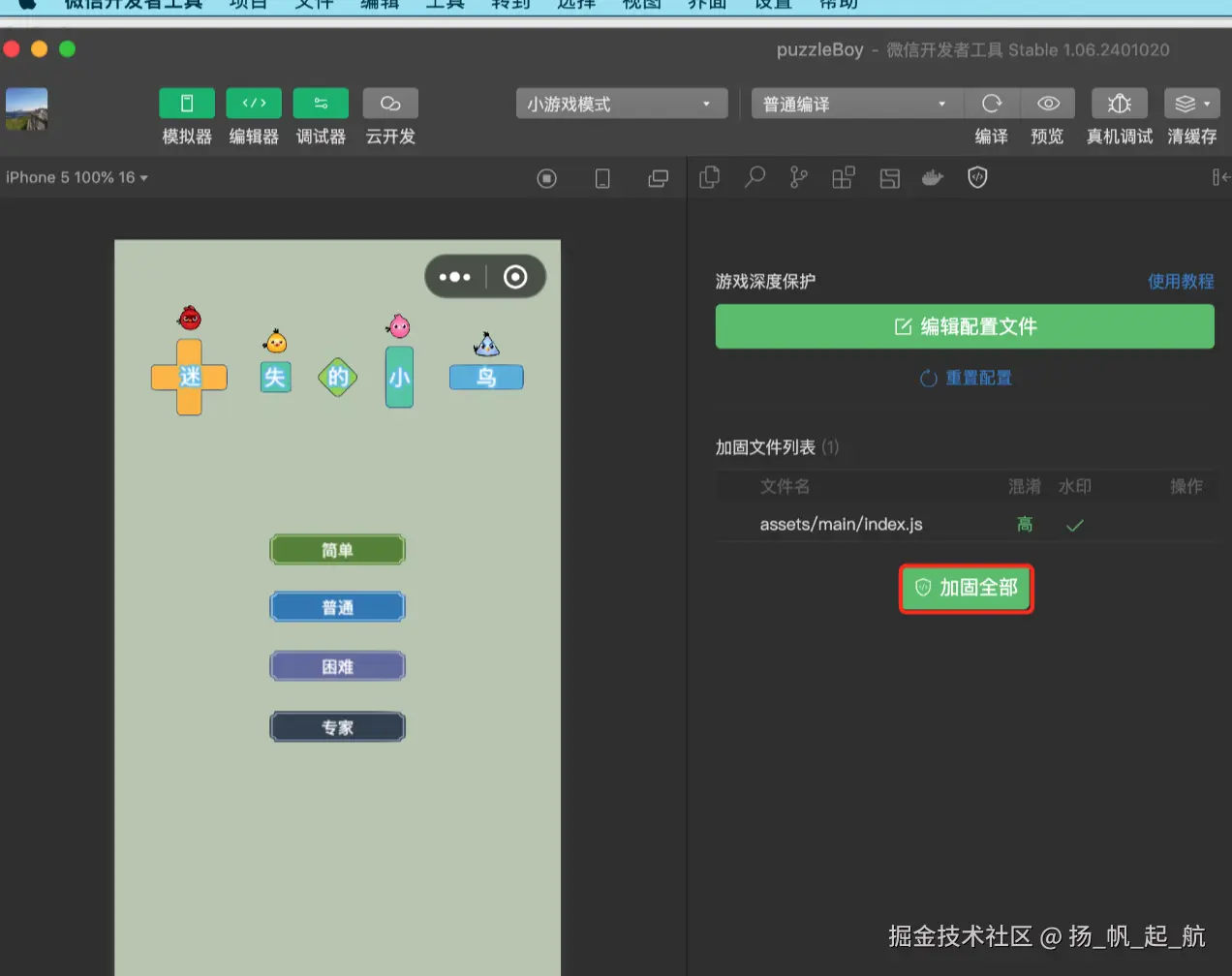The width and height of the screenshot is (1232, 976).
Task: Open the source control branch icon
Action: pyautogui.click(x=798, y=177)
